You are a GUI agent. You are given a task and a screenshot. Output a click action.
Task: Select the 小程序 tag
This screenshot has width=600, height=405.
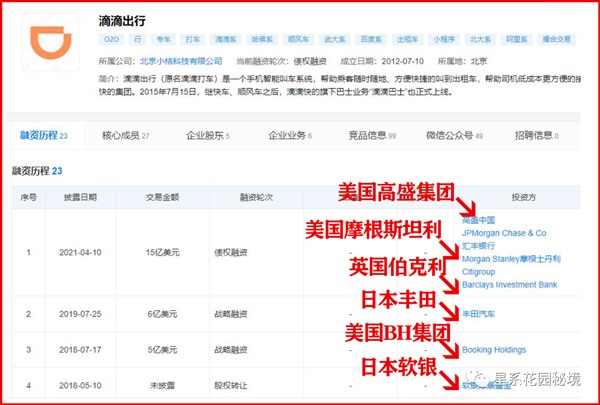(x=444, y=39)
